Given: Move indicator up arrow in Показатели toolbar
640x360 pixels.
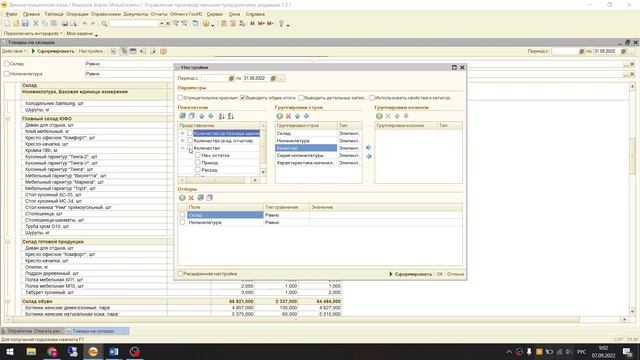Looking at the screenshot, I should click(202, 116).
